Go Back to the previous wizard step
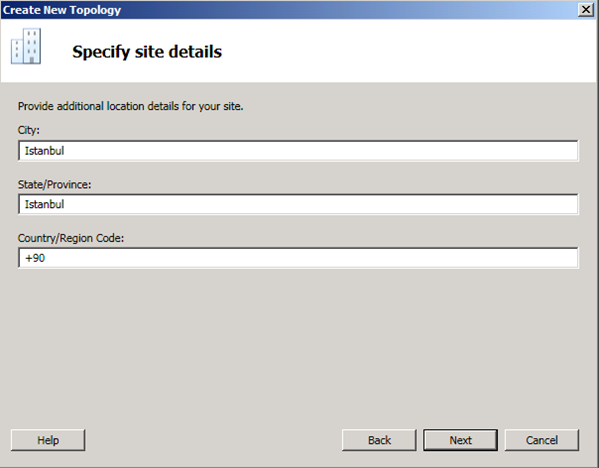The height and width of the screenshot is (468, 599). pyautogui.click(x=379, y=440)
